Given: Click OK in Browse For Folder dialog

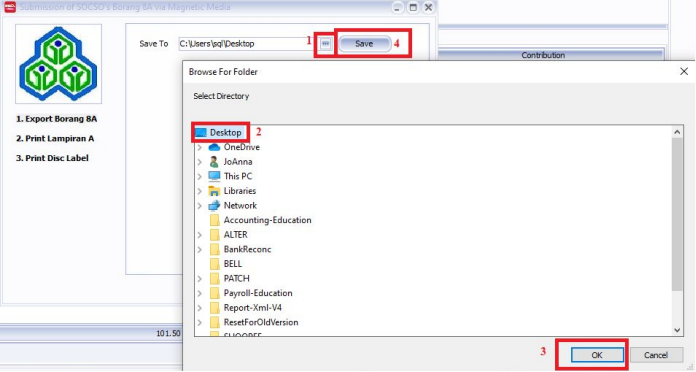Looking at the screenshot, I should 597,355.
